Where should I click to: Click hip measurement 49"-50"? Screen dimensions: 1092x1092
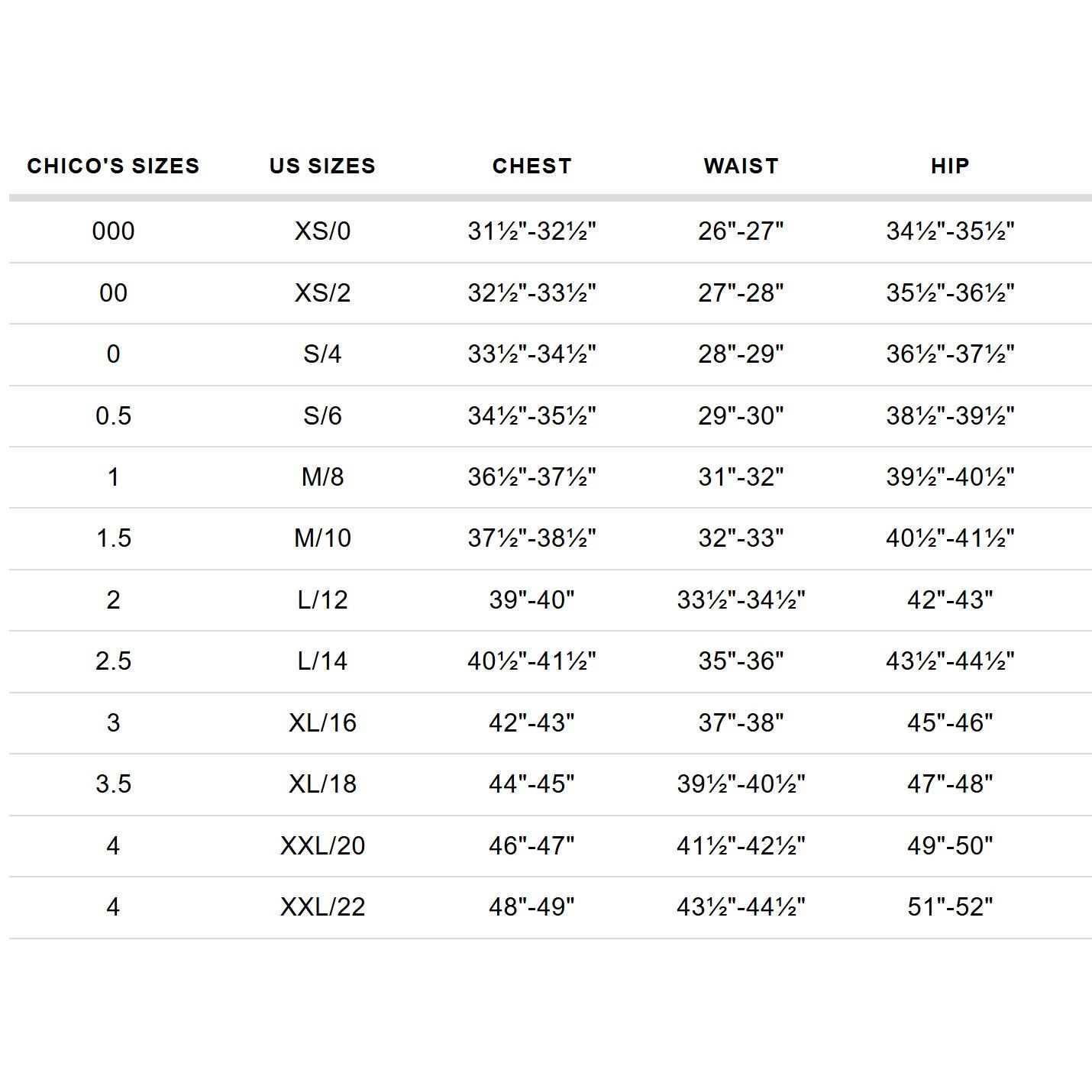click(950, 845)
